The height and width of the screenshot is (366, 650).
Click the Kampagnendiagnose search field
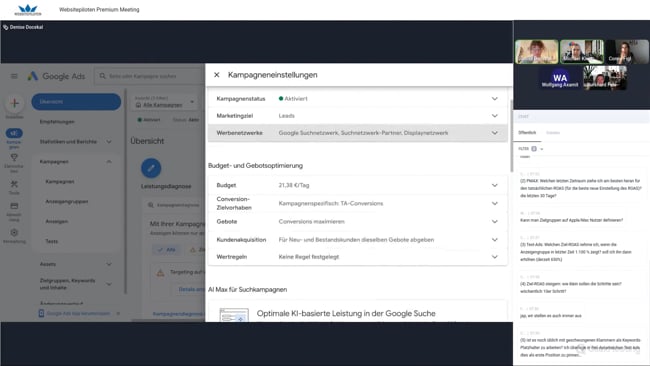[175, 205]
